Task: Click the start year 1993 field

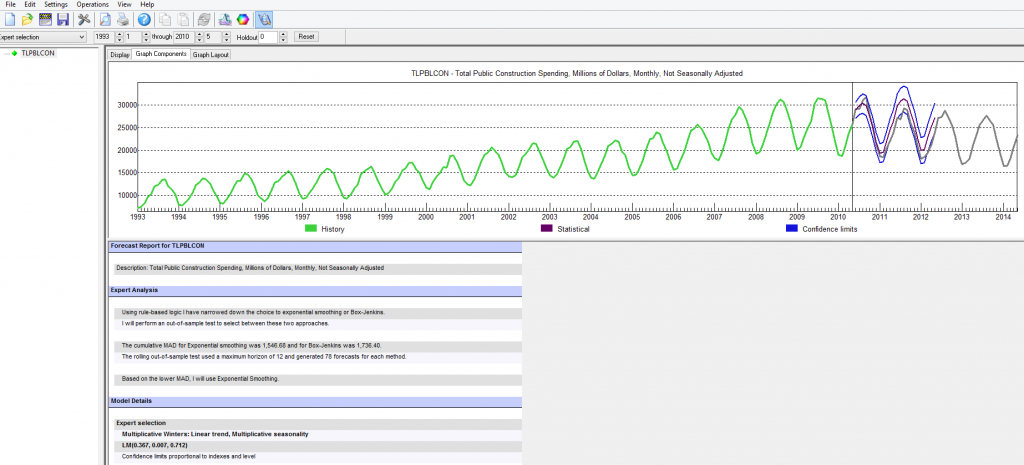Action: pyautogui.click(x=104, y=37)
